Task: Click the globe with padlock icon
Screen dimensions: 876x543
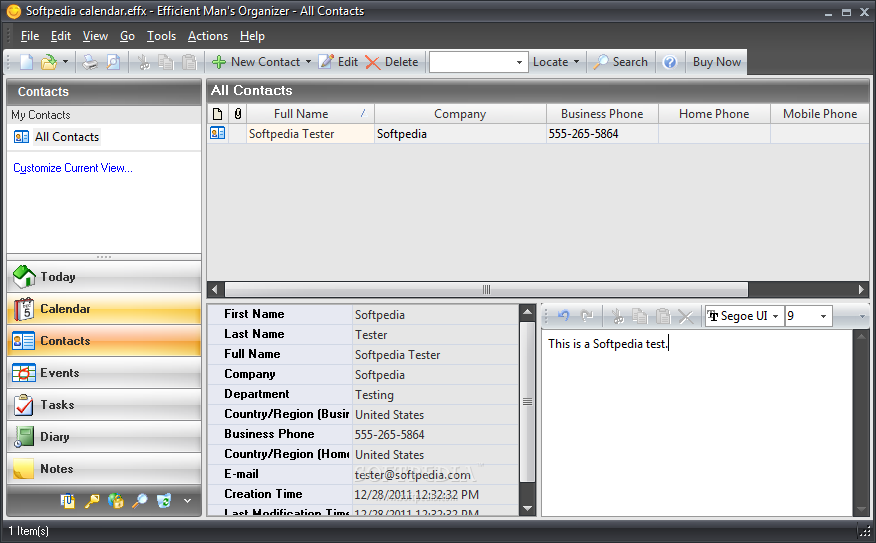Action: coord(116,501)
